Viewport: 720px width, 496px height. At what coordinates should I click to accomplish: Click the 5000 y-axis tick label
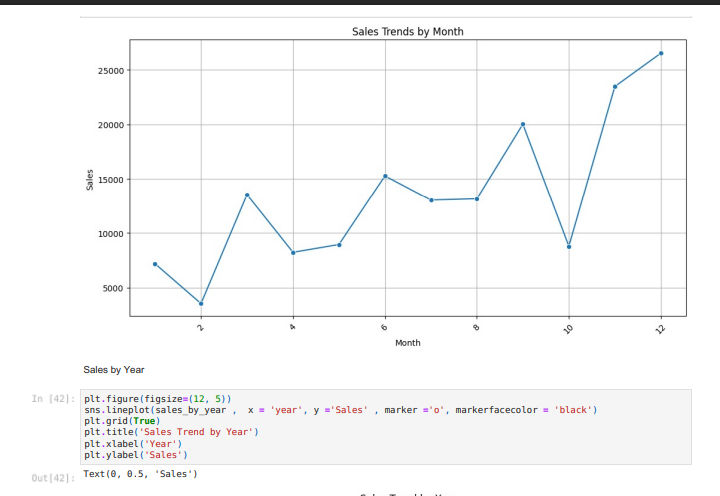(x=113, y=288)
